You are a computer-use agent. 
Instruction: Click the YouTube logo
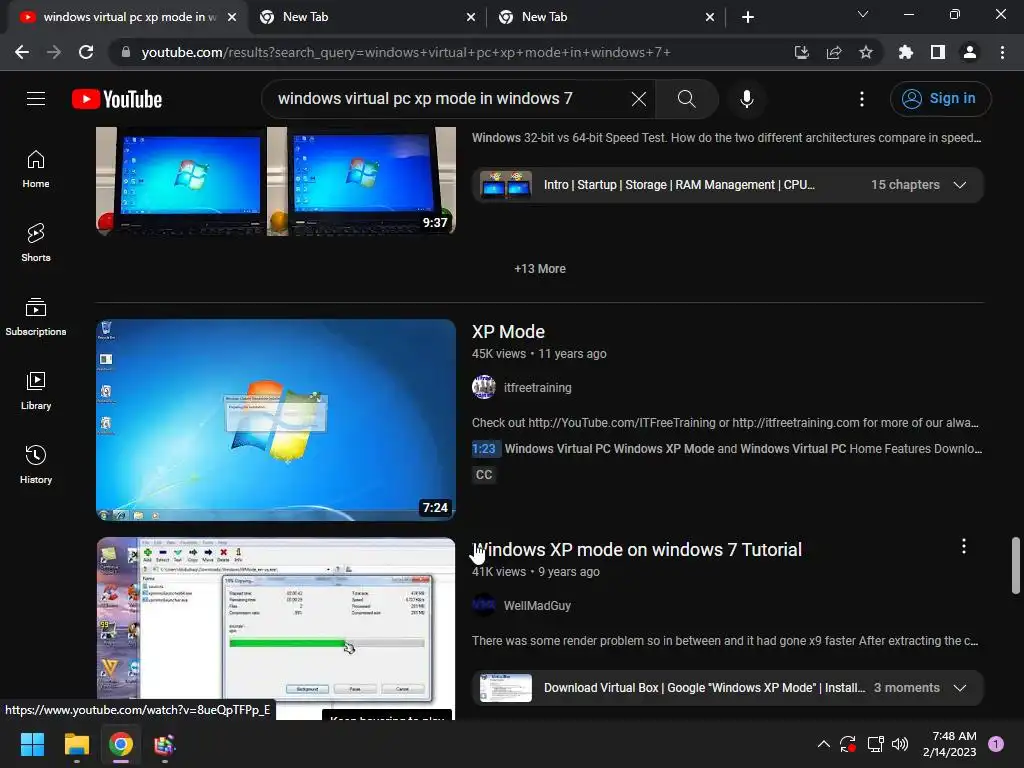(x=117, y=99)
